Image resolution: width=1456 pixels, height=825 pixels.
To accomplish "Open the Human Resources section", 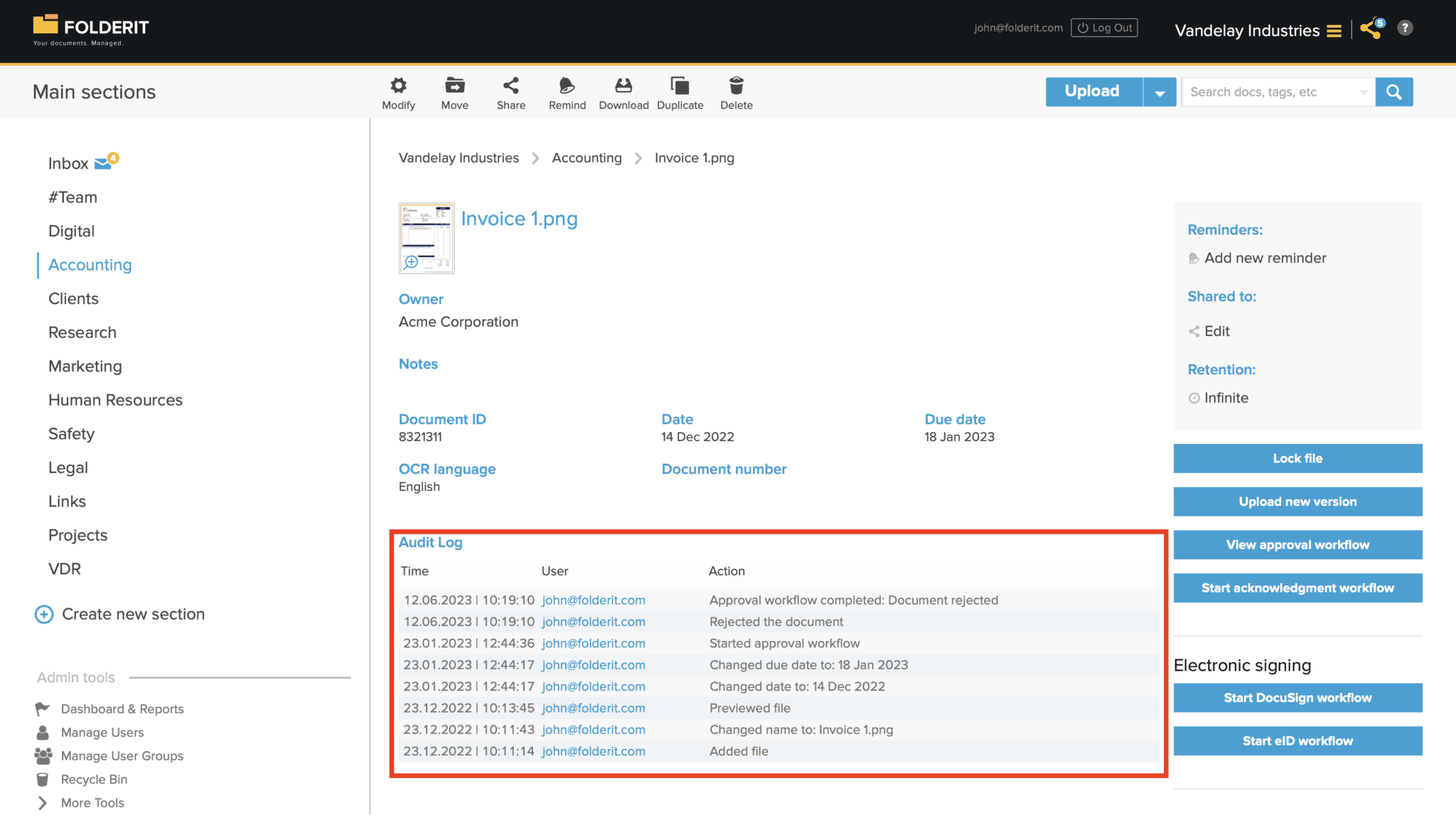I will coord(115,400).
